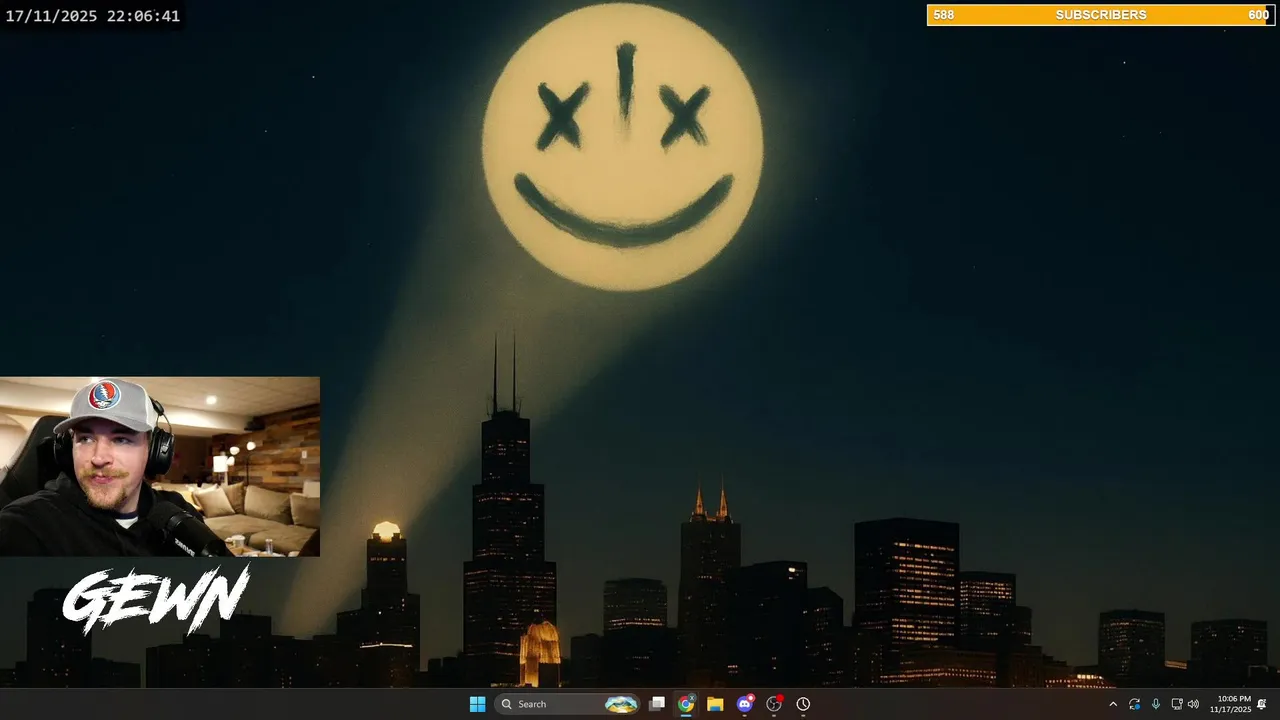Click the 17/11/2025 22:06:41 timestamp overlay
Image resolution: width=1280 pixels, height=720 pixels.
92,16
